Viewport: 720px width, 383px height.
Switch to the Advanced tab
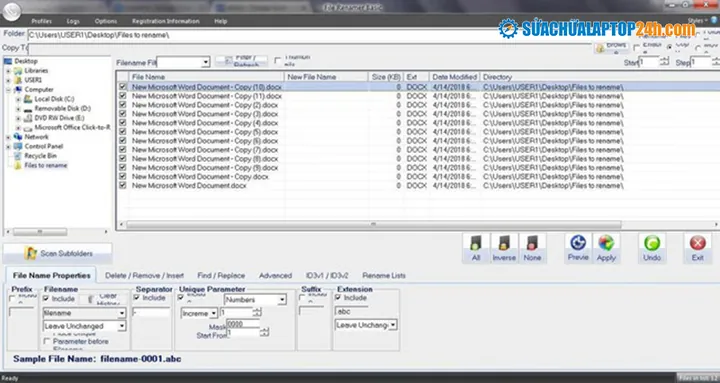tap(275, 276)
